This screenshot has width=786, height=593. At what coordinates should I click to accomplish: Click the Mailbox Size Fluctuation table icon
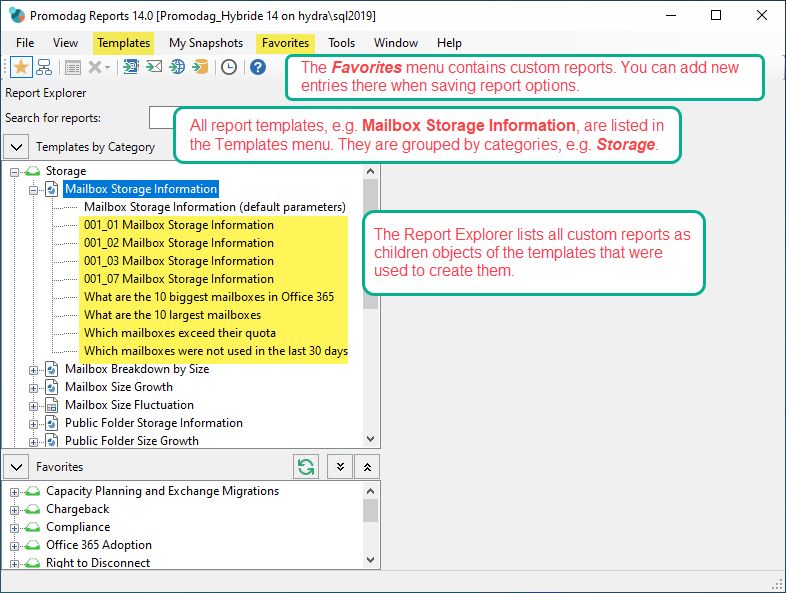tap(52, 406)
